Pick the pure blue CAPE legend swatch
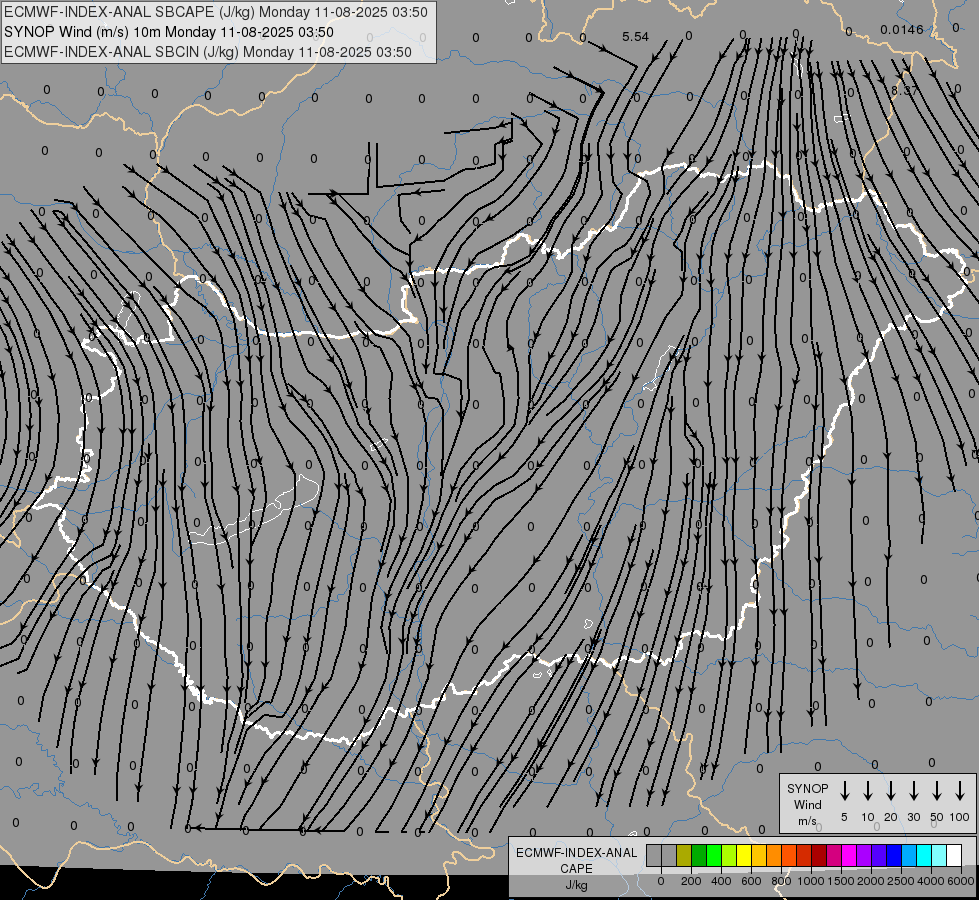Viewport: 979px width, 900px height. [894, 855]
